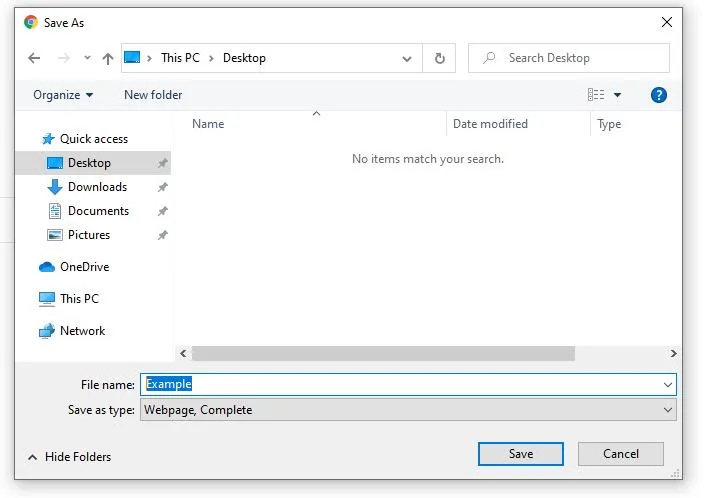The image size is (708, 498).
Task: Click the Cancel button
Action: [620, 454]
